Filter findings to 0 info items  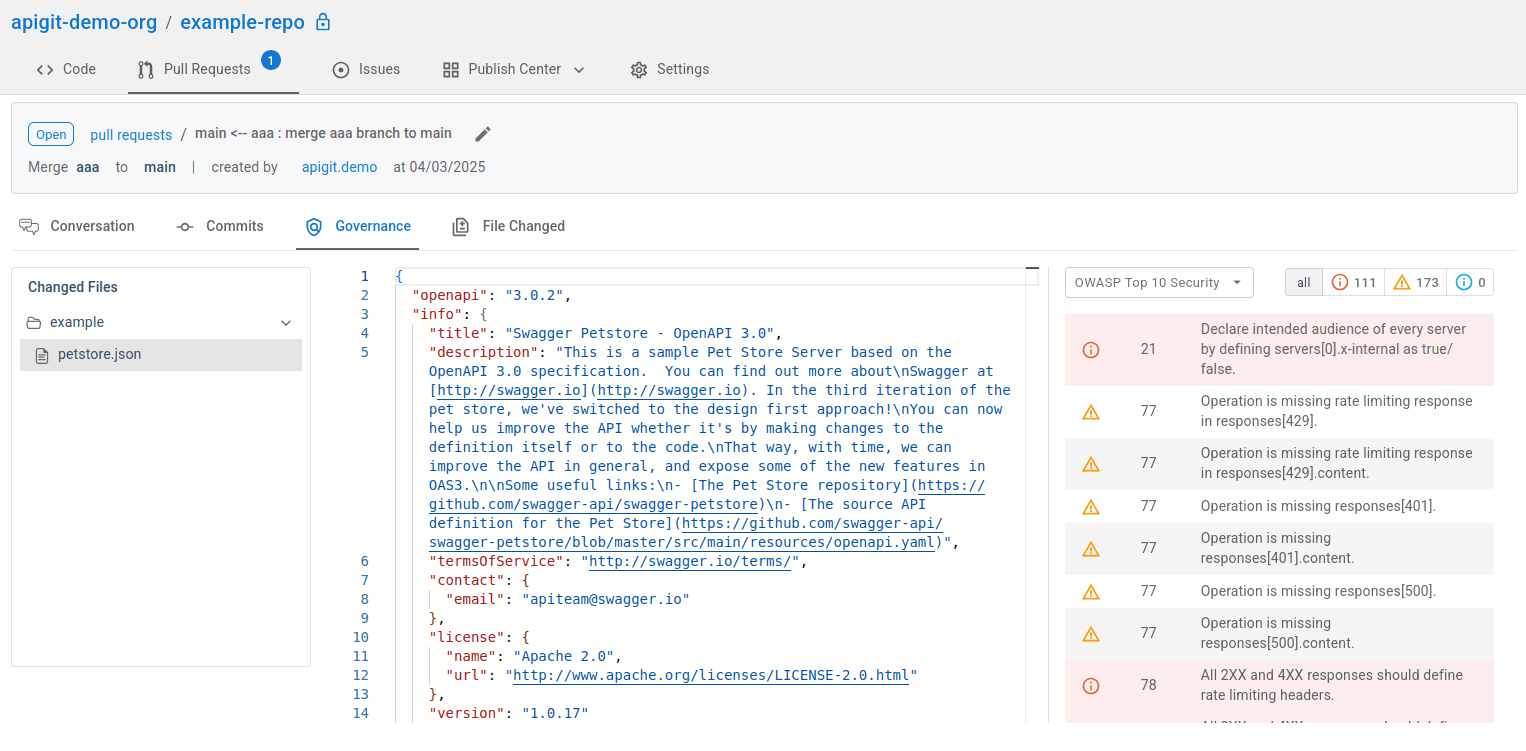click(x=1471, y=283)
